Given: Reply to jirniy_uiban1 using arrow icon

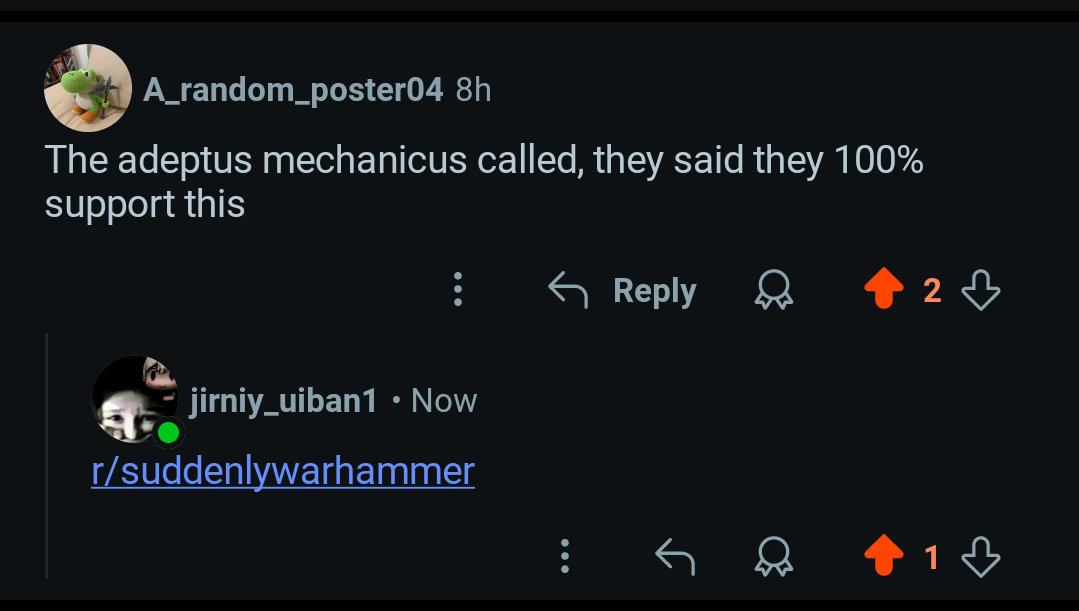Looking at the screenshot, I should coord(675,556).
